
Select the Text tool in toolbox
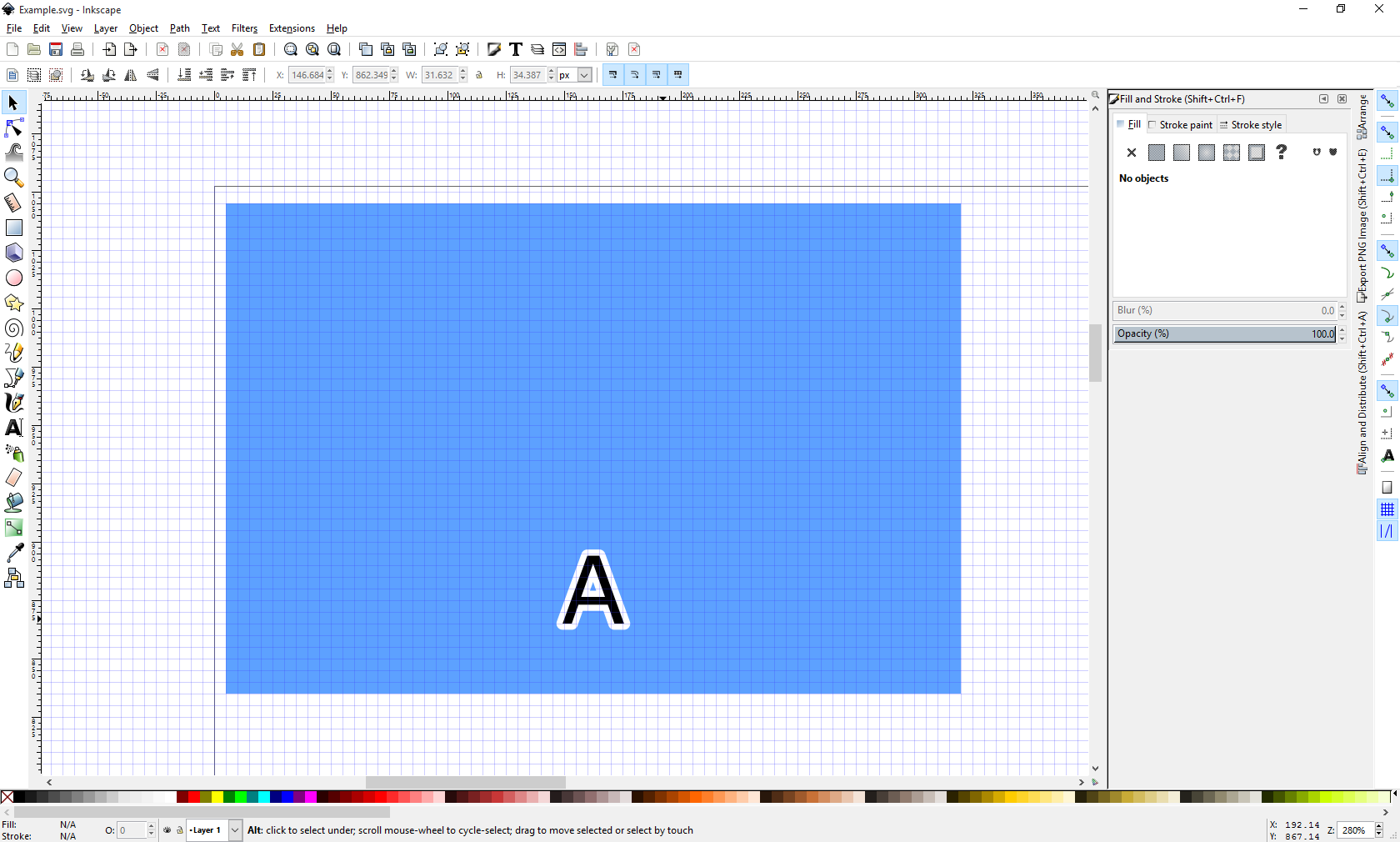[14, 428]
